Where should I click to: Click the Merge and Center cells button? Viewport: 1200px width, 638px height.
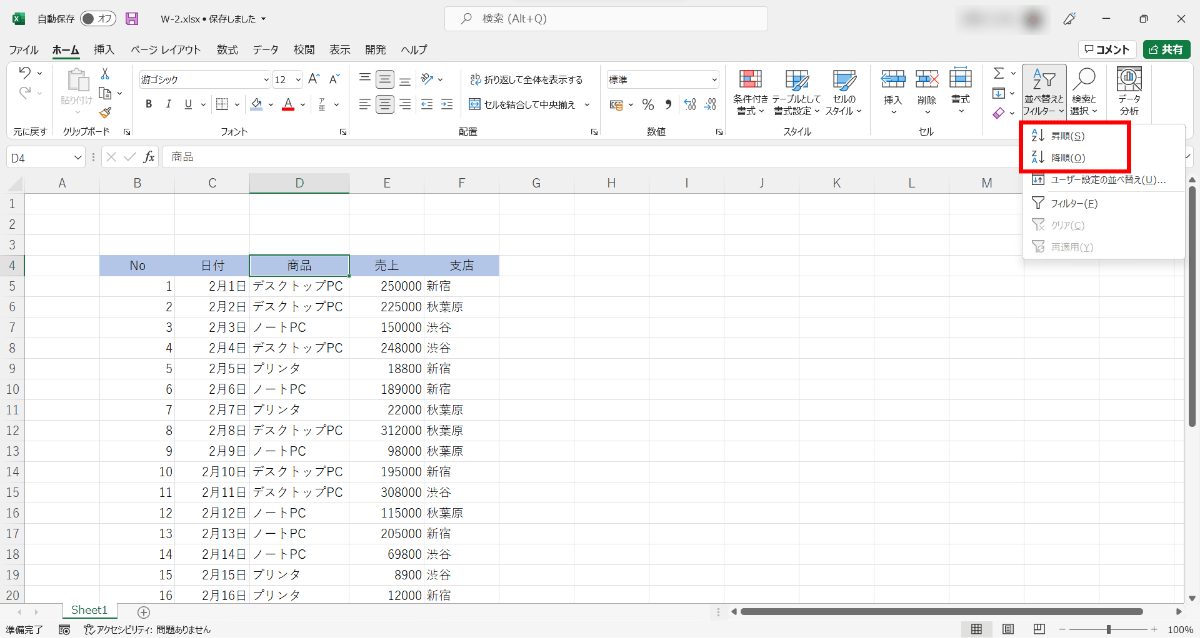[529, 104]
